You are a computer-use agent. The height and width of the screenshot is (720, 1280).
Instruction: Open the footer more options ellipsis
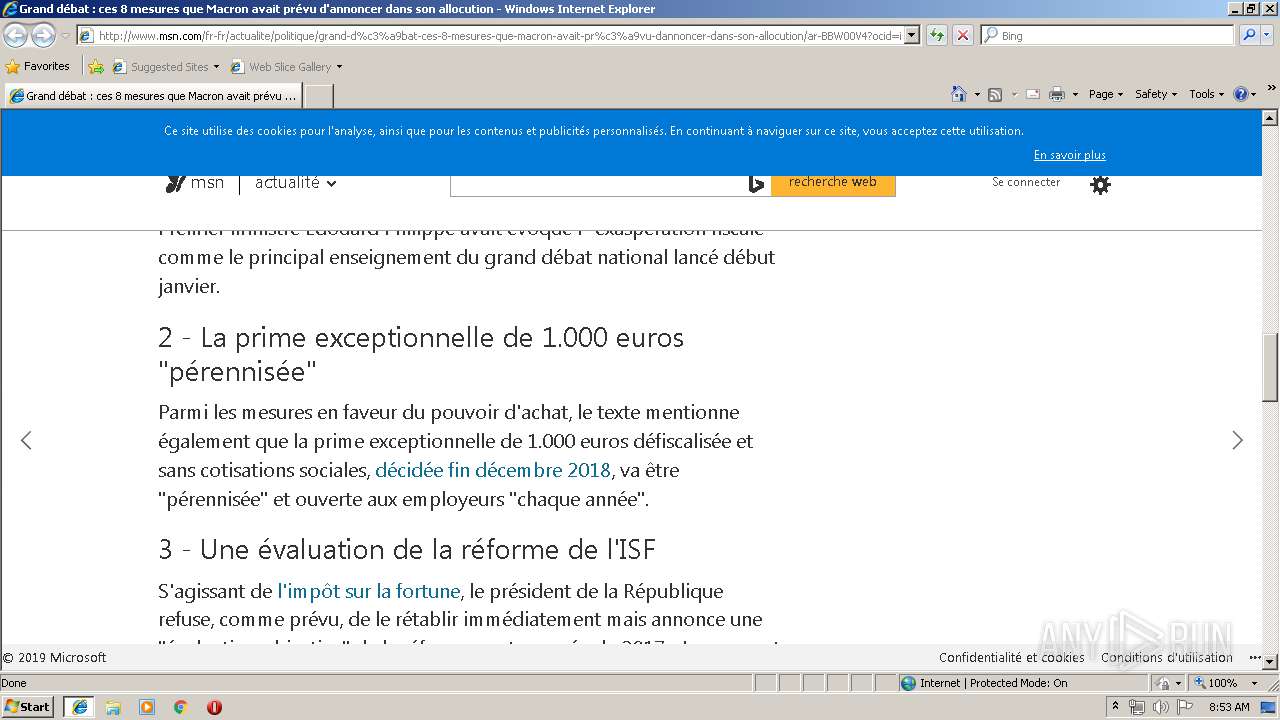tap(1255, 658)
